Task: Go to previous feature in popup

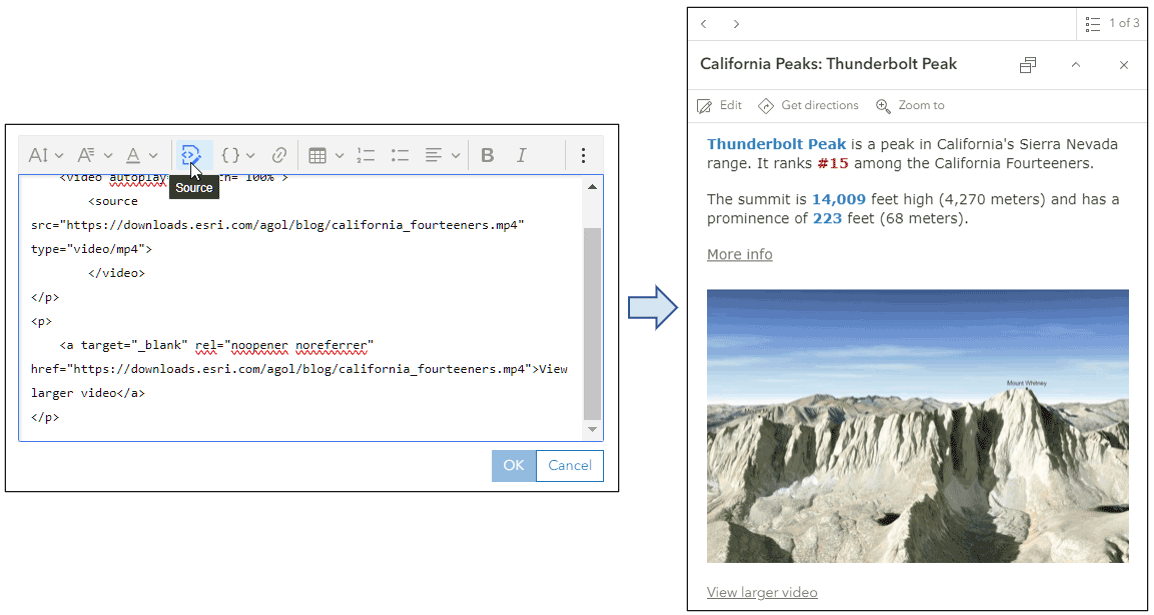Action: pos(704,24)
